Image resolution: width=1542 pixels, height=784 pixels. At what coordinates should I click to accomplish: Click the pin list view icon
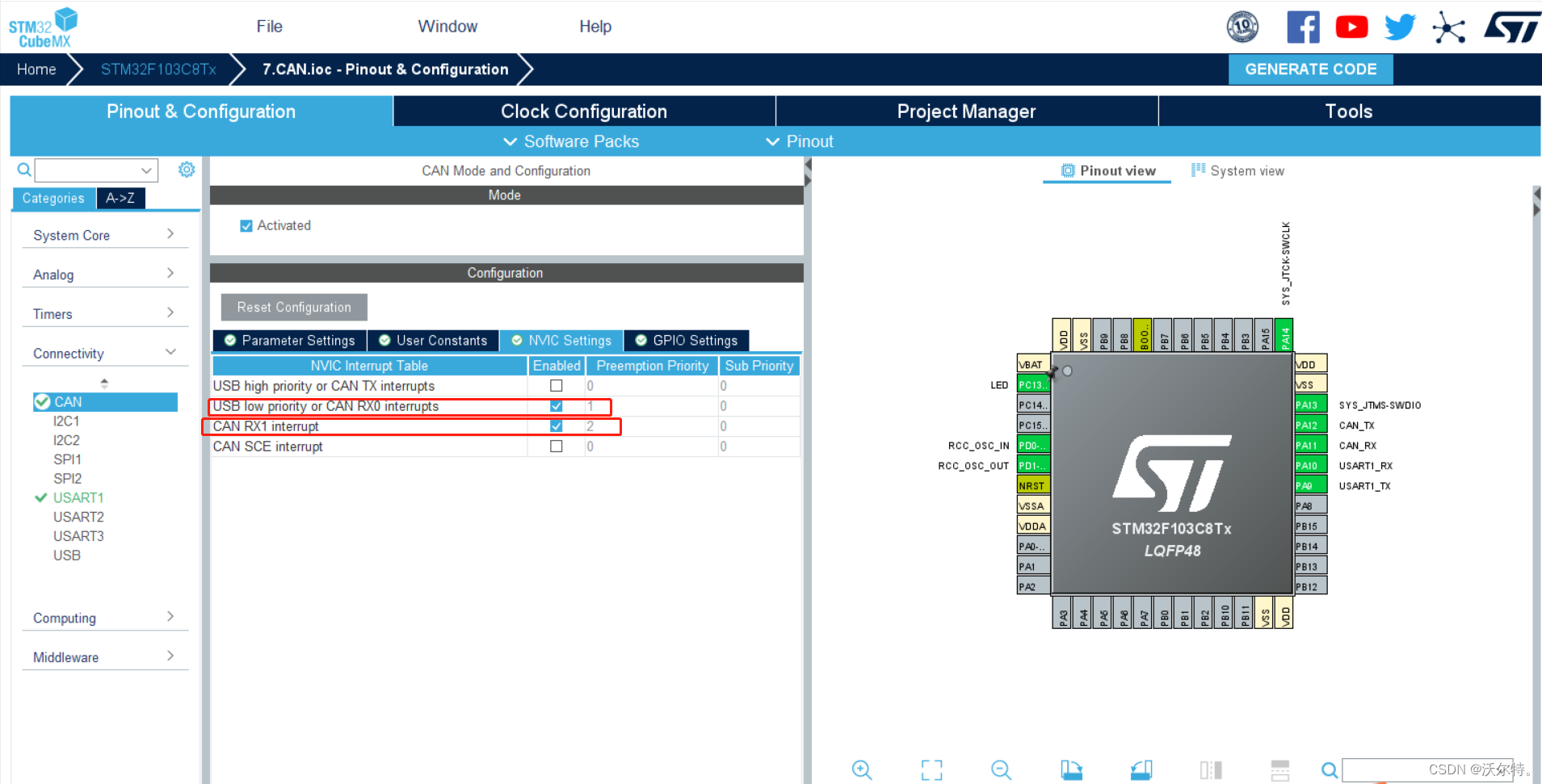tap(1280, 769)
